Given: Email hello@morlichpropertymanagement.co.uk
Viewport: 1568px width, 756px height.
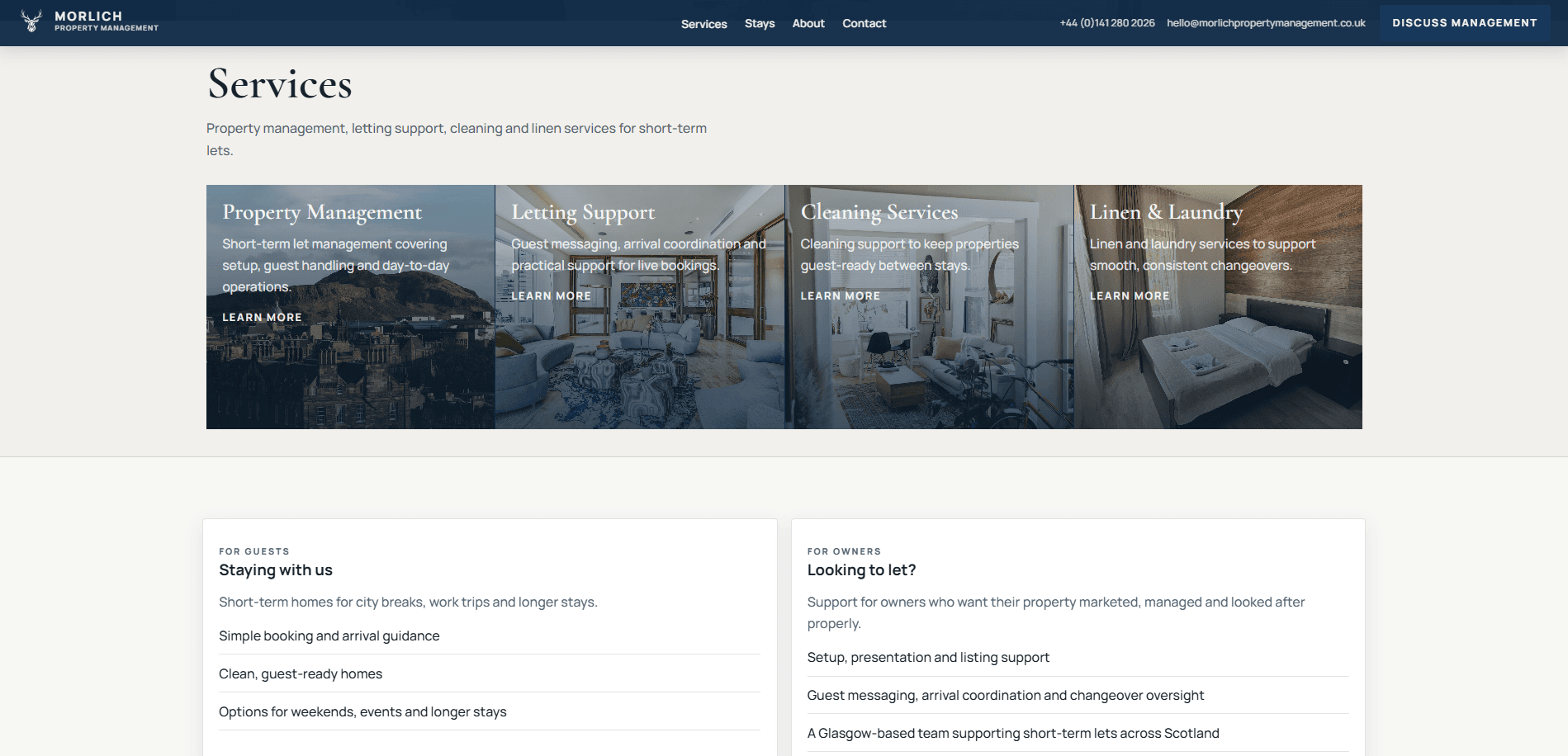Looking at the screenshot, I should (1266, 23).
